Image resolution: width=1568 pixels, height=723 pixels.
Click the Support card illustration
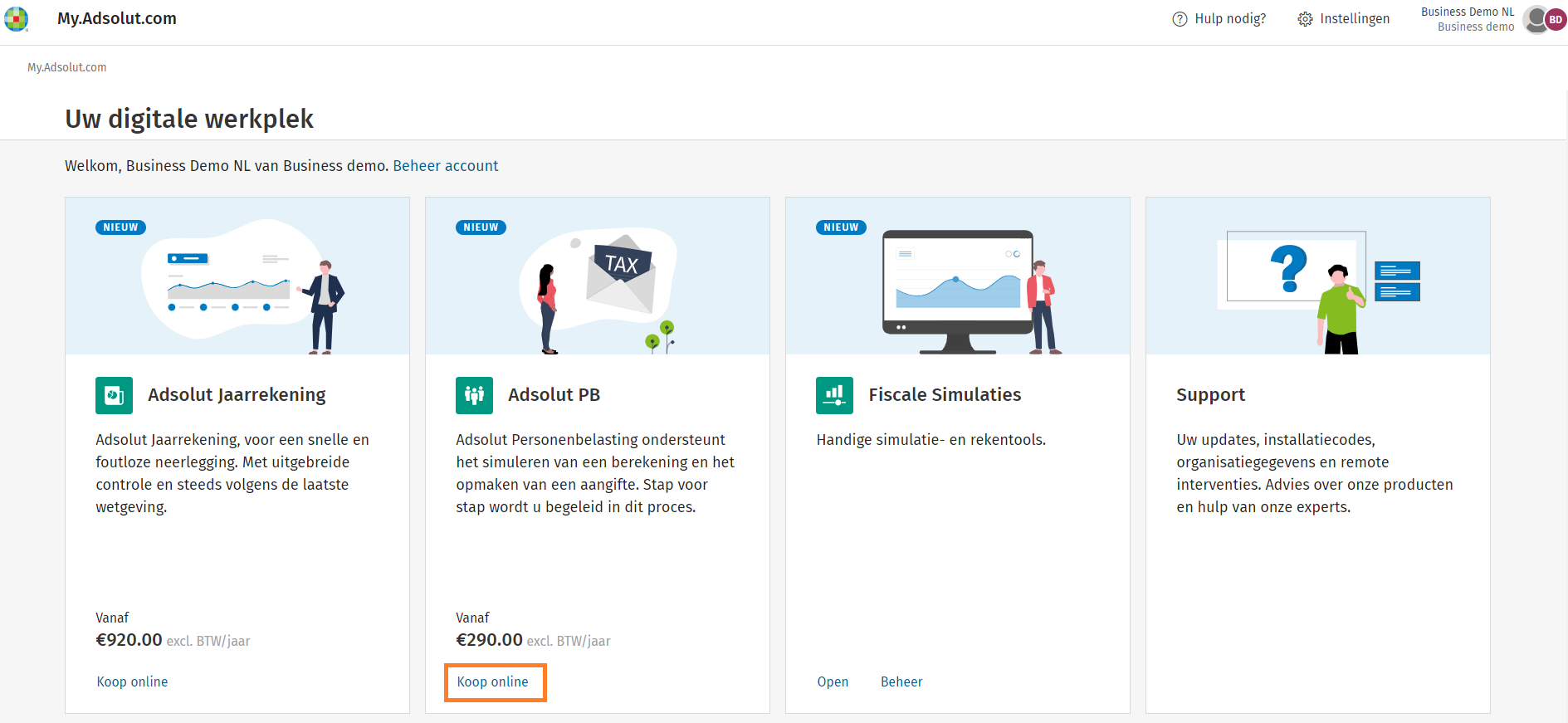[x=1318, y=276]
